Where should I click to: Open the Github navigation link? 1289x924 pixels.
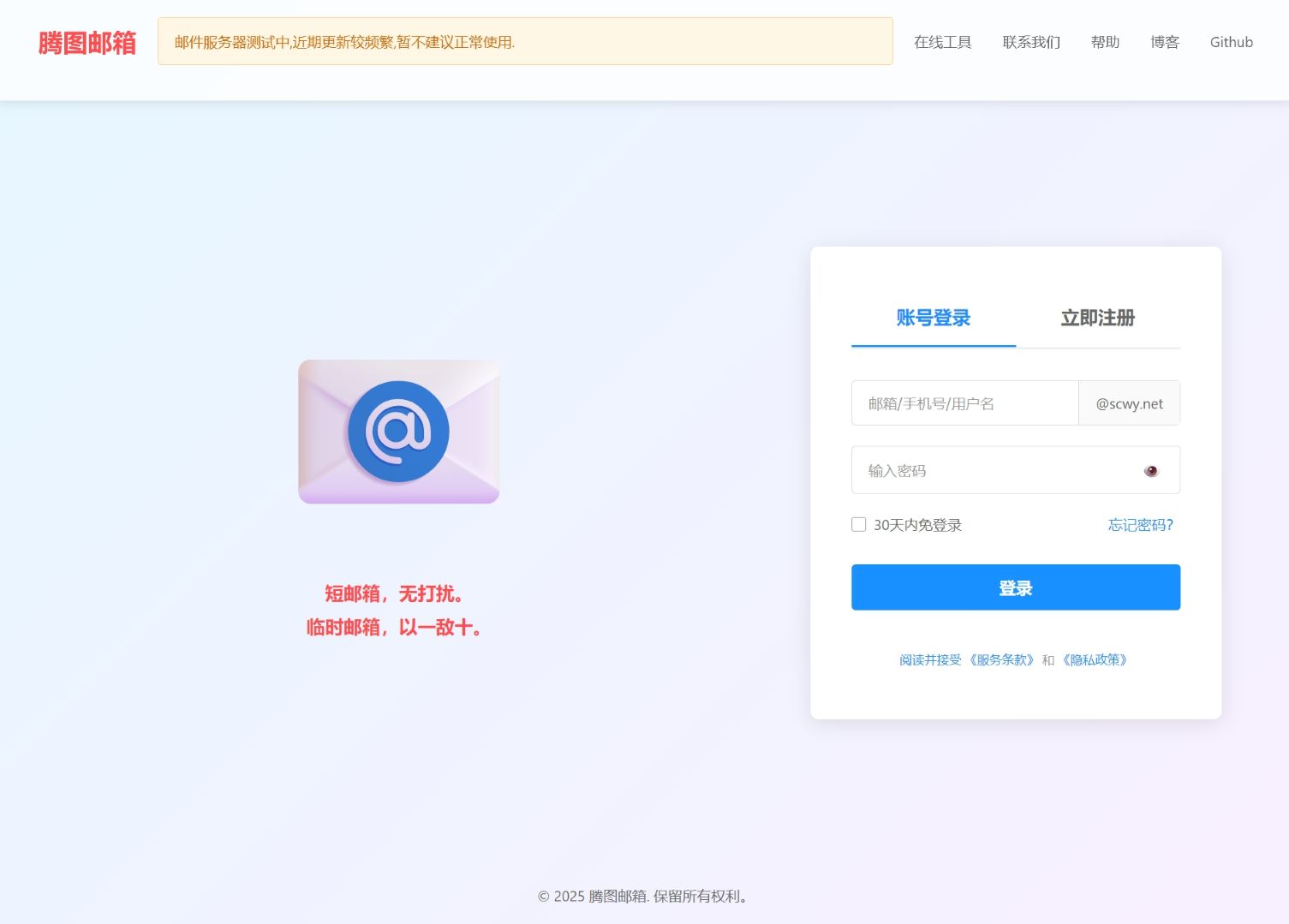coord(1231,42)
